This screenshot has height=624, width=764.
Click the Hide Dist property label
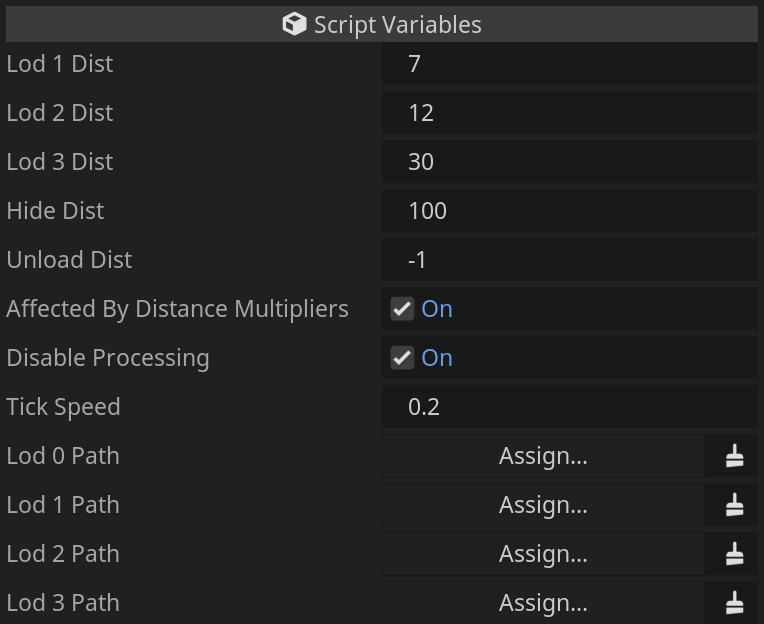[x=55, y=211]
